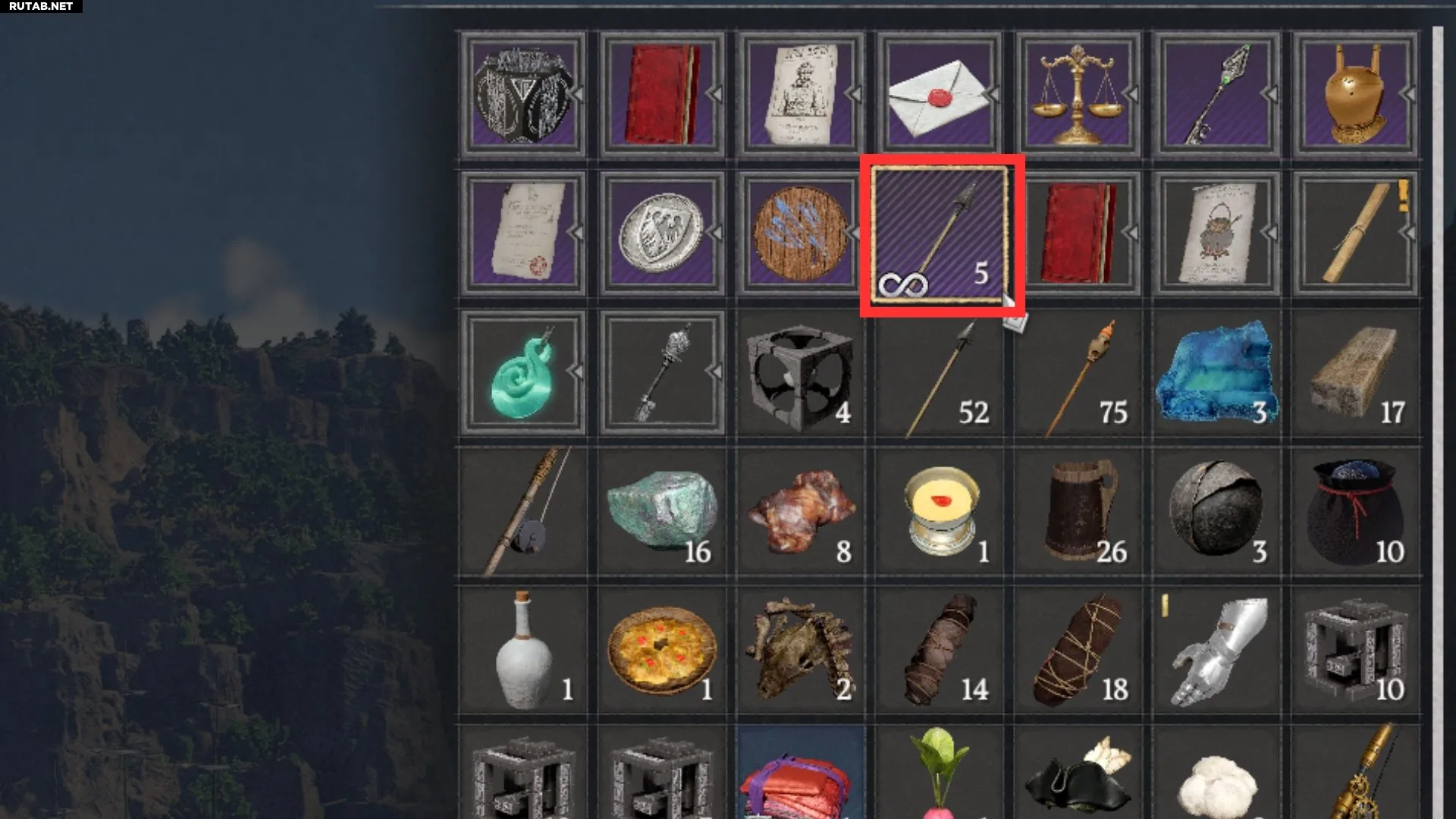This screenshot has height=819, width=1456.
Task: Select the steel gauntlet item
Action: coord(1216,650)
